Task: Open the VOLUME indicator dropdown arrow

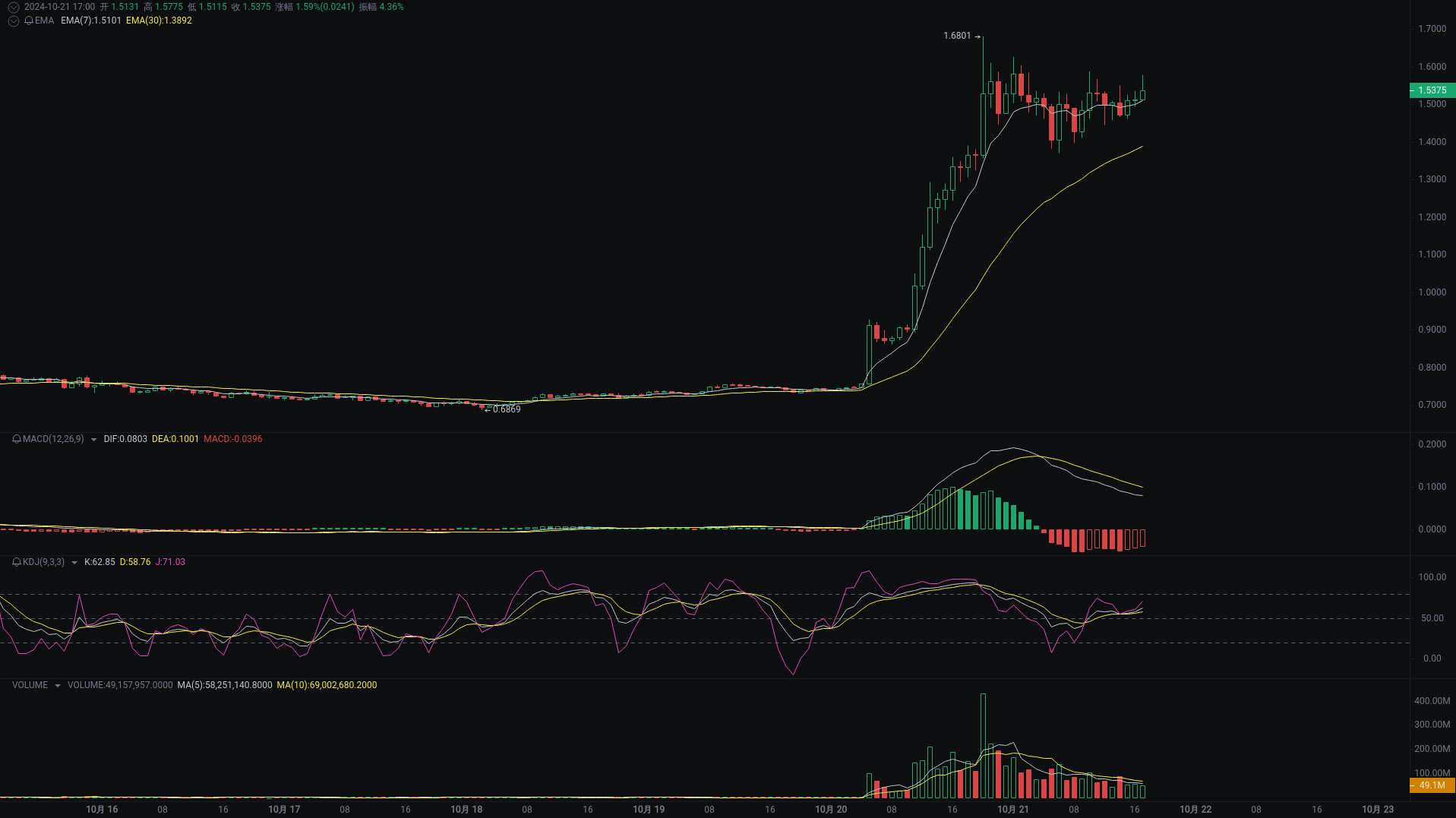Action: click(58, 686)
